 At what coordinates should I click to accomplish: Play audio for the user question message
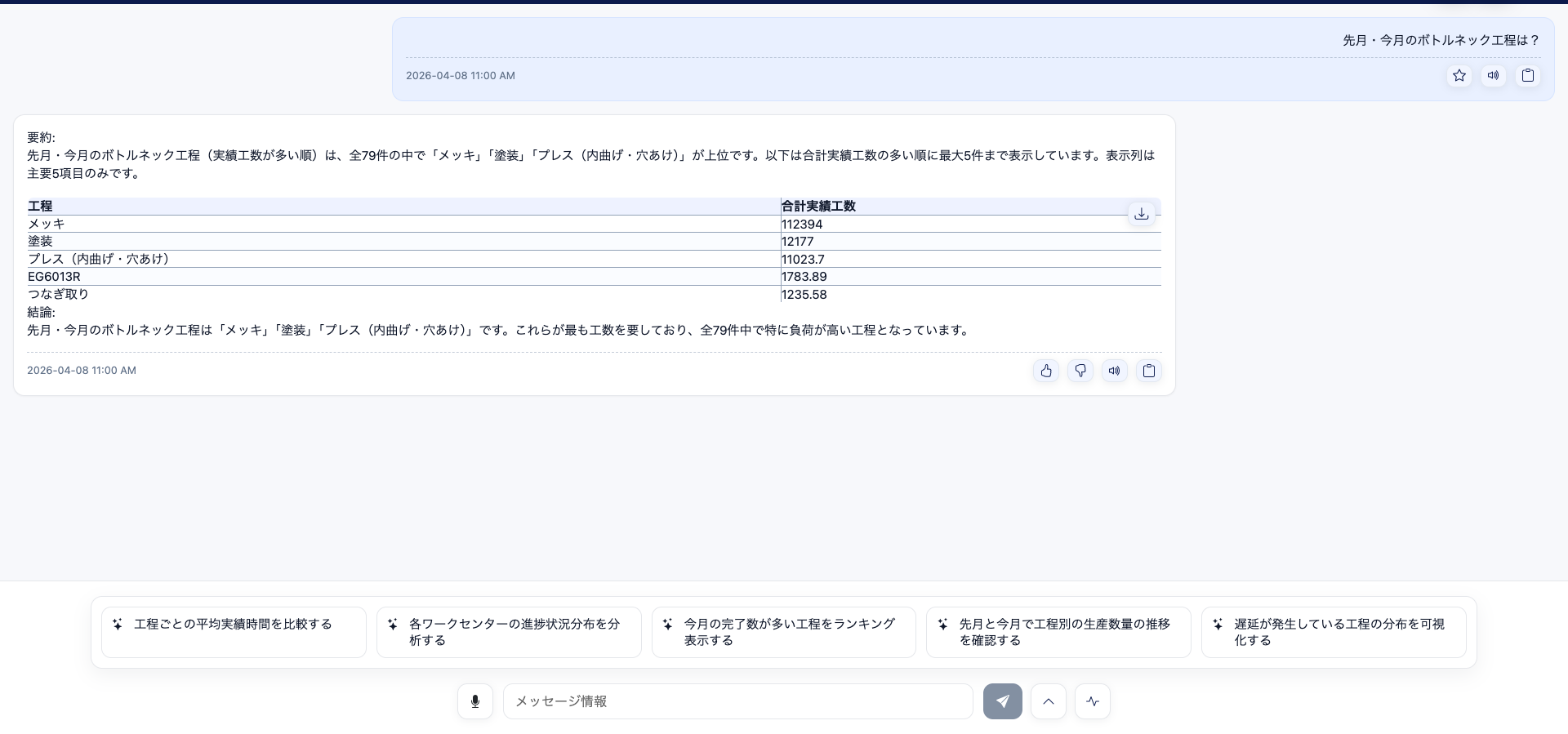1494,76
